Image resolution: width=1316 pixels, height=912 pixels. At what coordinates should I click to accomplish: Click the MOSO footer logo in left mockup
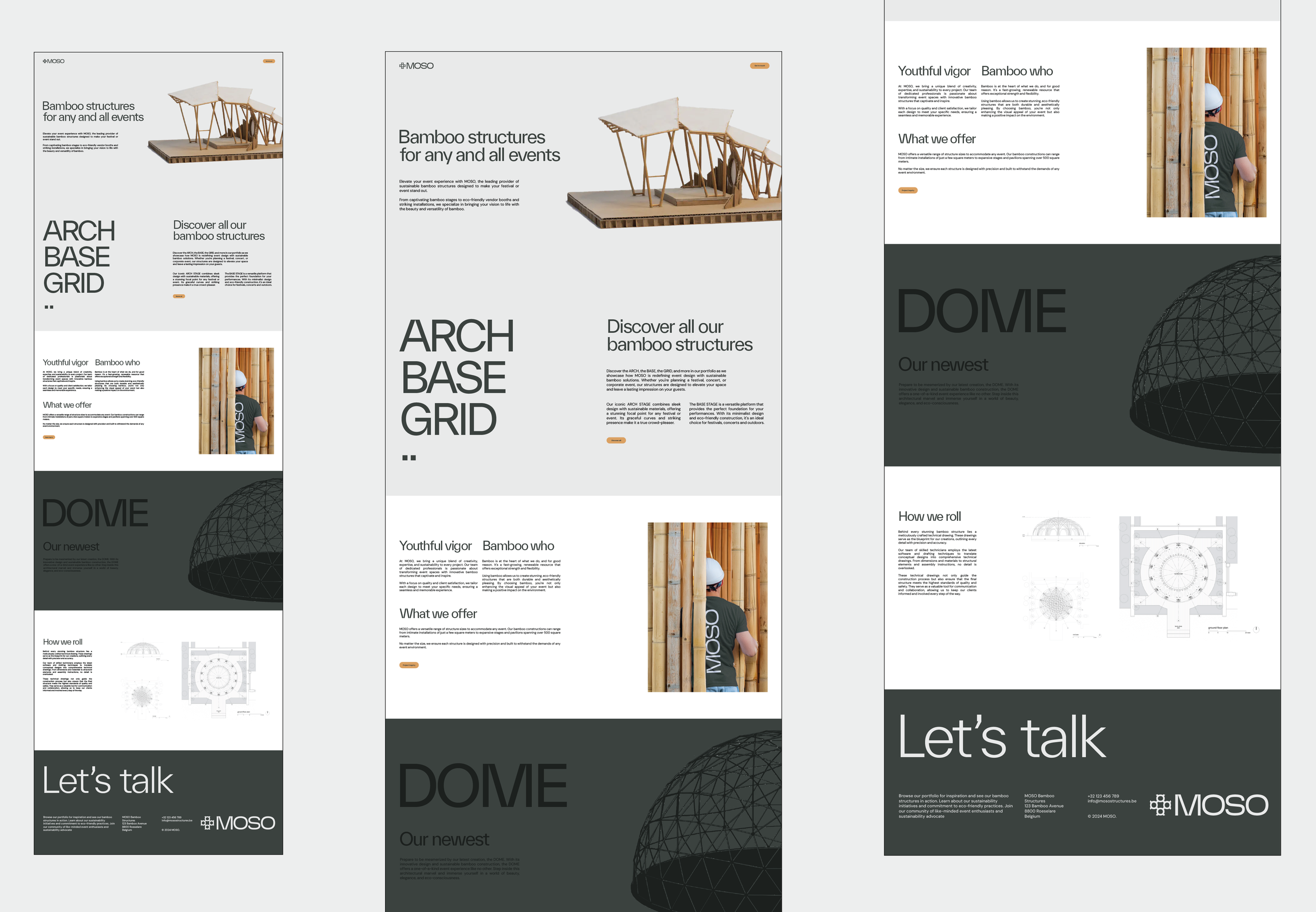pos(237,823)
